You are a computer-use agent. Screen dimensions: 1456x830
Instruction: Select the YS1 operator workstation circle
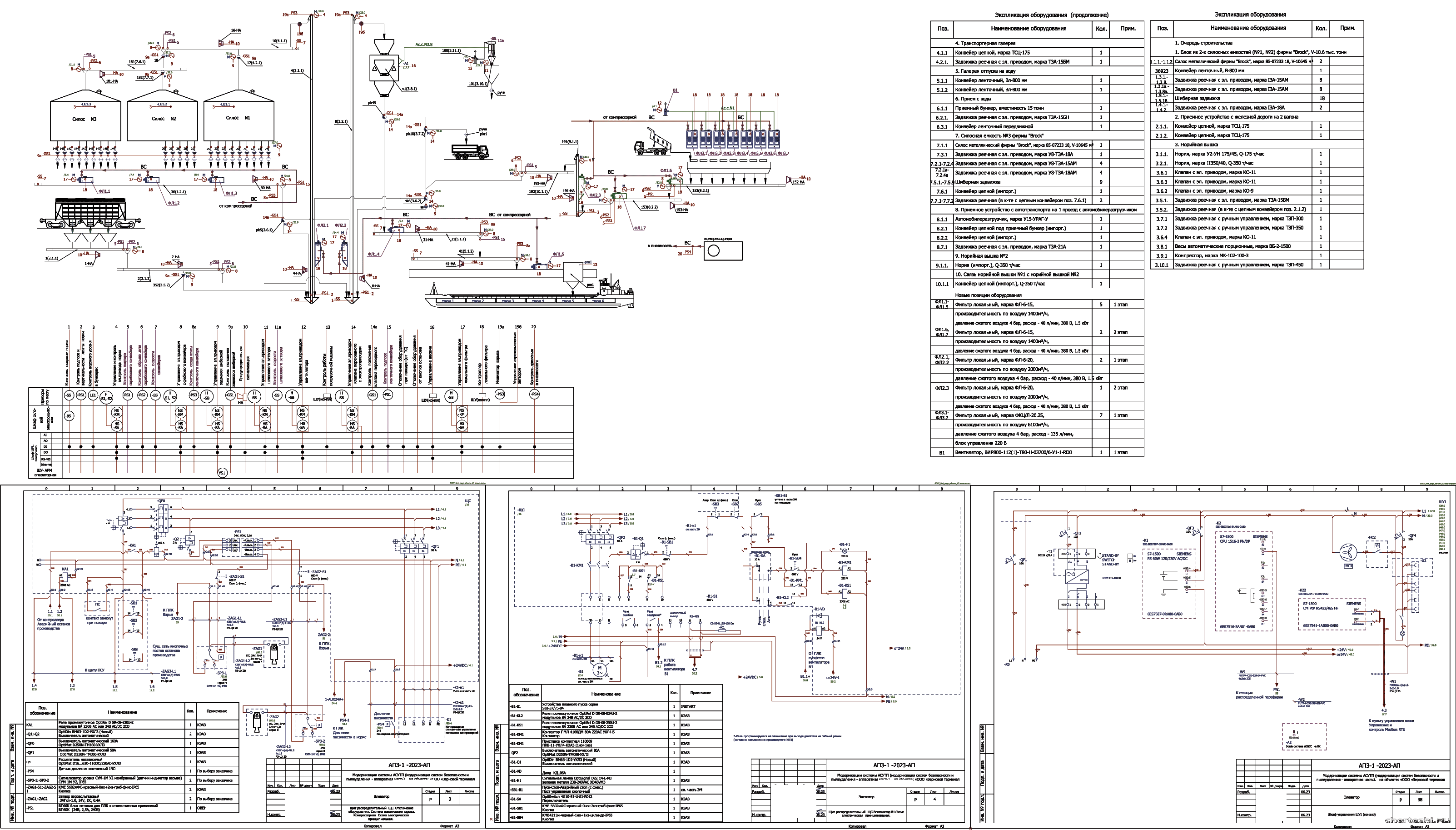click(x=222, y=473)
